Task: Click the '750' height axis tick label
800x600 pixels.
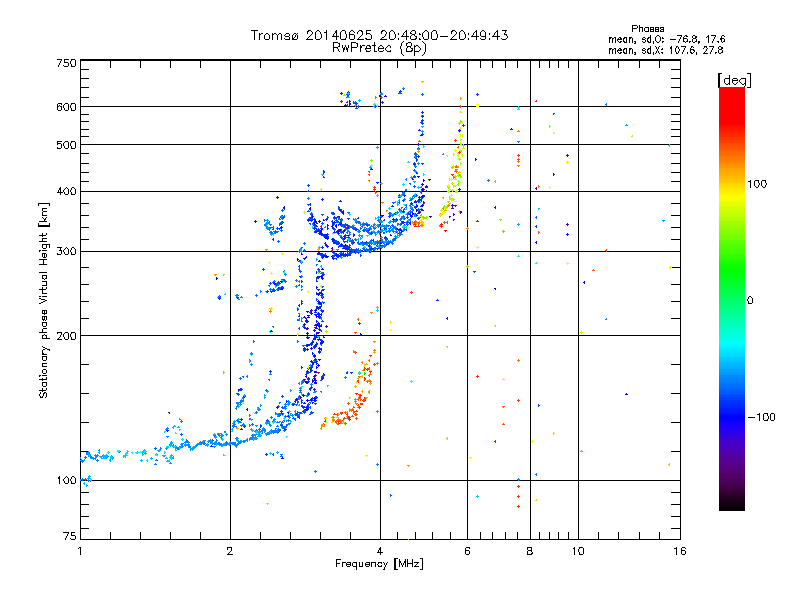Action: click(x=66, y=63)
